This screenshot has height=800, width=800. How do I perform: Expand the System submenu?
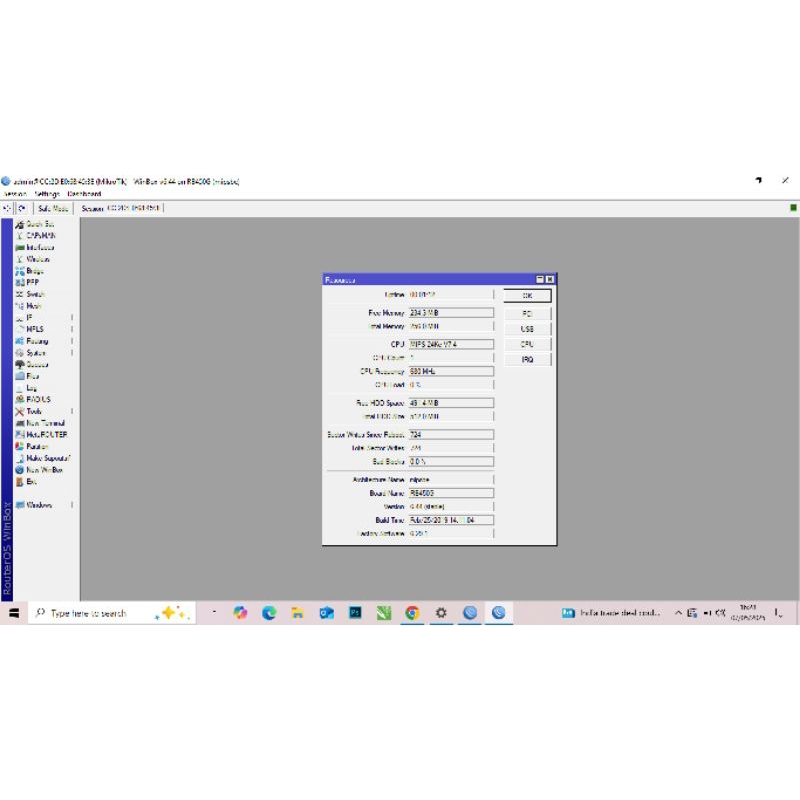tap(36, 353)
